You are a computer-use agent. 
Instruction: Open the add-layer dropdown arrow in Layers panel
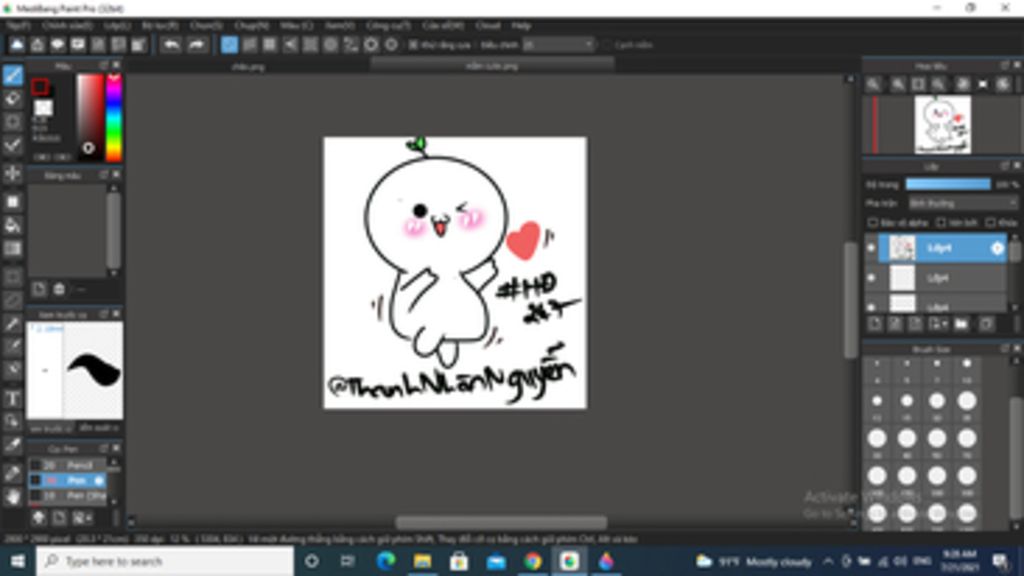pyautogui.click(x=938, y=324)
